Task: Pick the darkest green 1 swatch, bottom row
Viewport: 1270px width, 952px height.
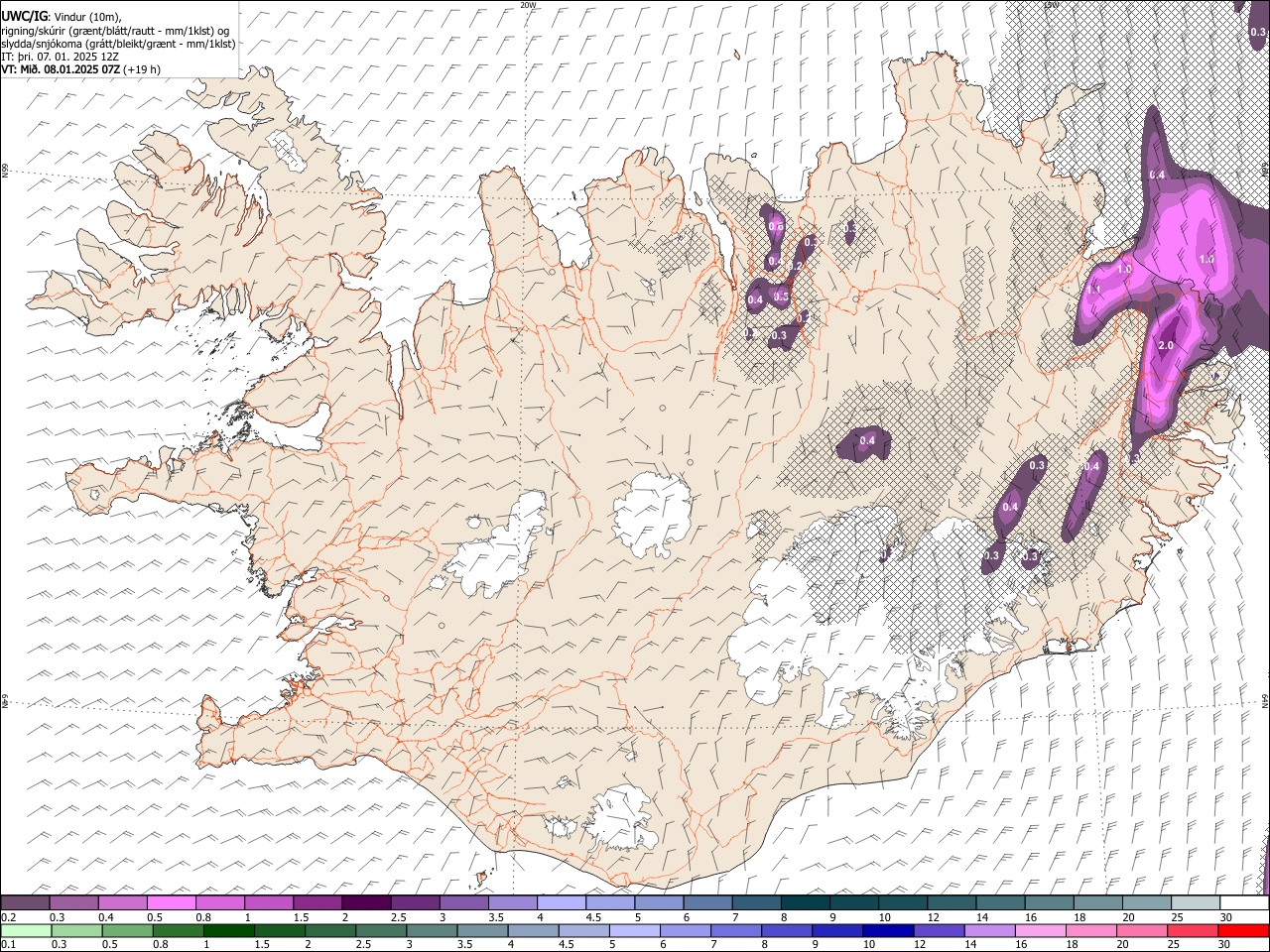Action: click(228, 930)
